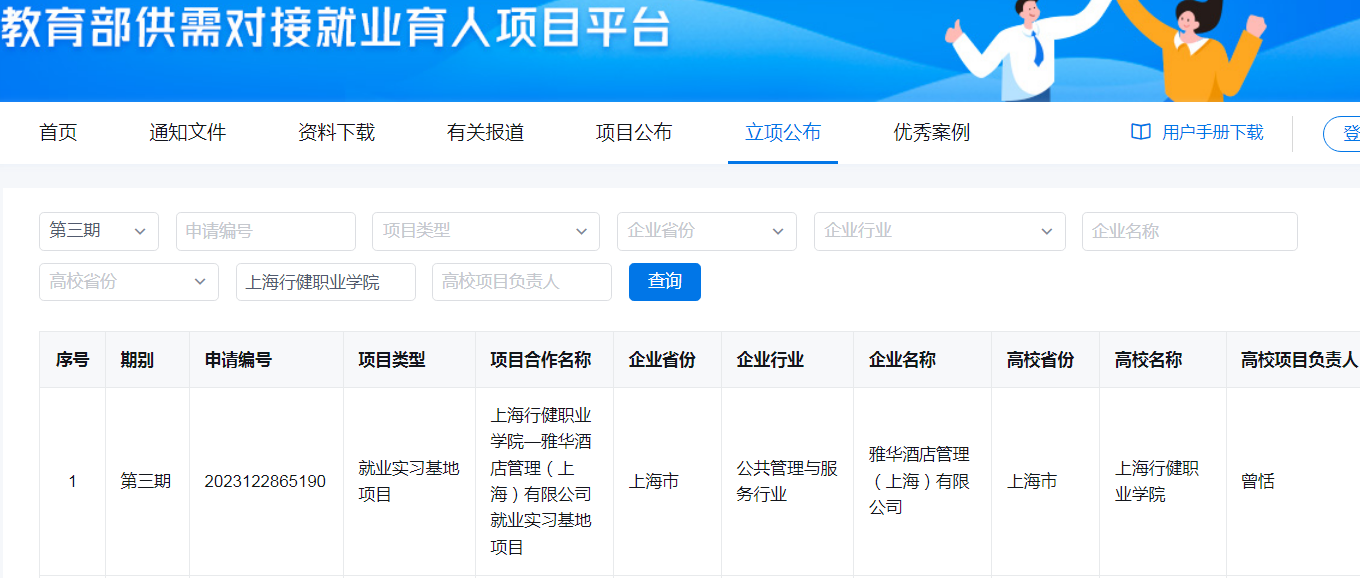Click the partially visible 登 login button

click(x=1345, y=133)
